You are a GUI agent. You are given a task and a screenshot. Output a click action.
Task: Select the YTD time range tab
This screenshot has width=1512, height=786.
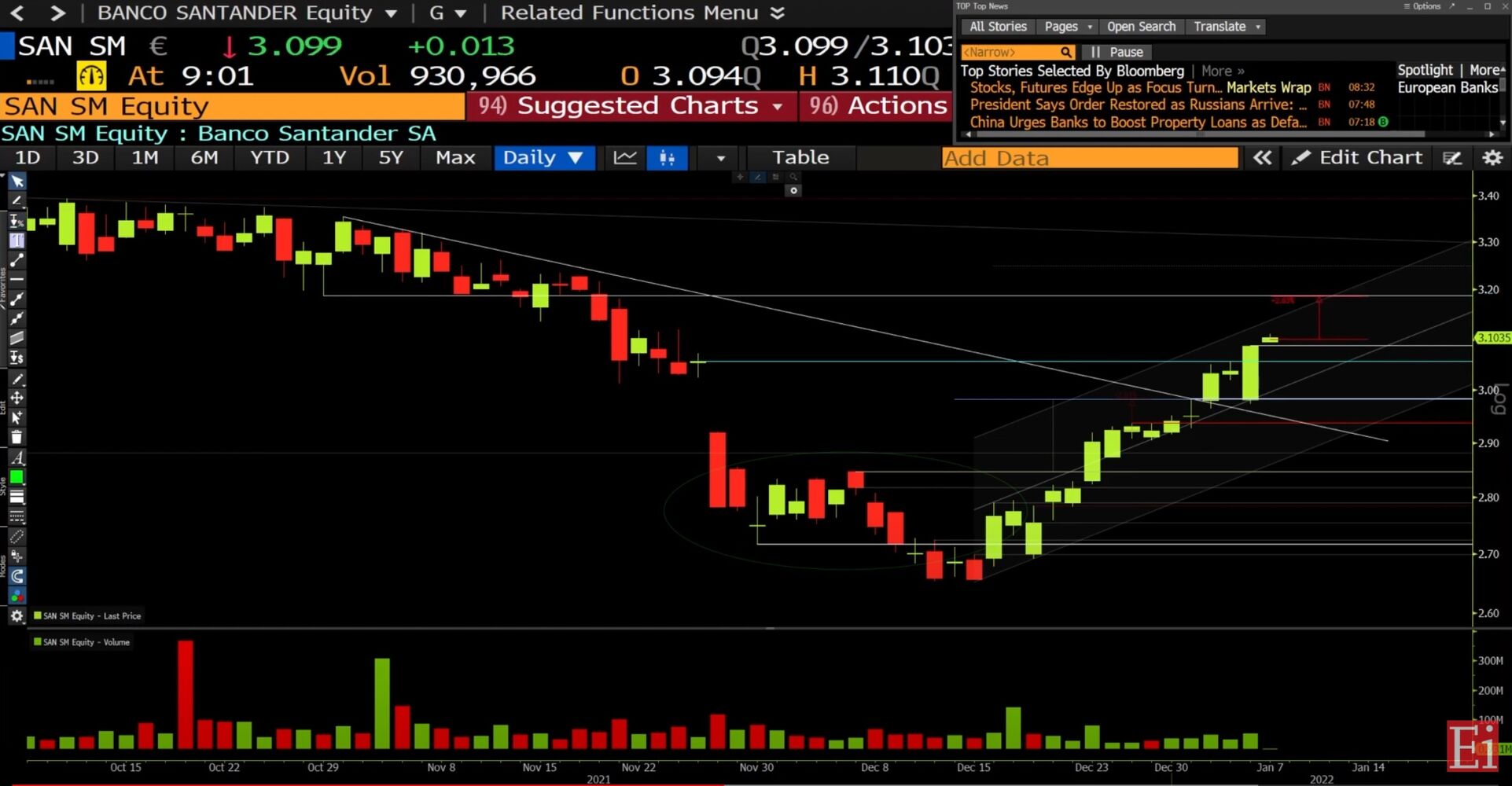270,158
